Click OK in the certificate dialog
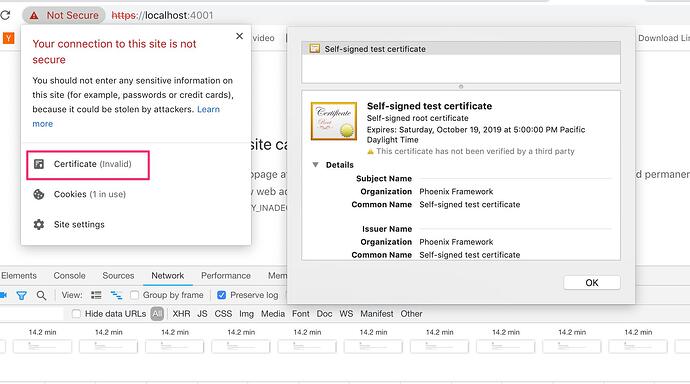Viewport: 690px width, 384px height. (592, 282)
